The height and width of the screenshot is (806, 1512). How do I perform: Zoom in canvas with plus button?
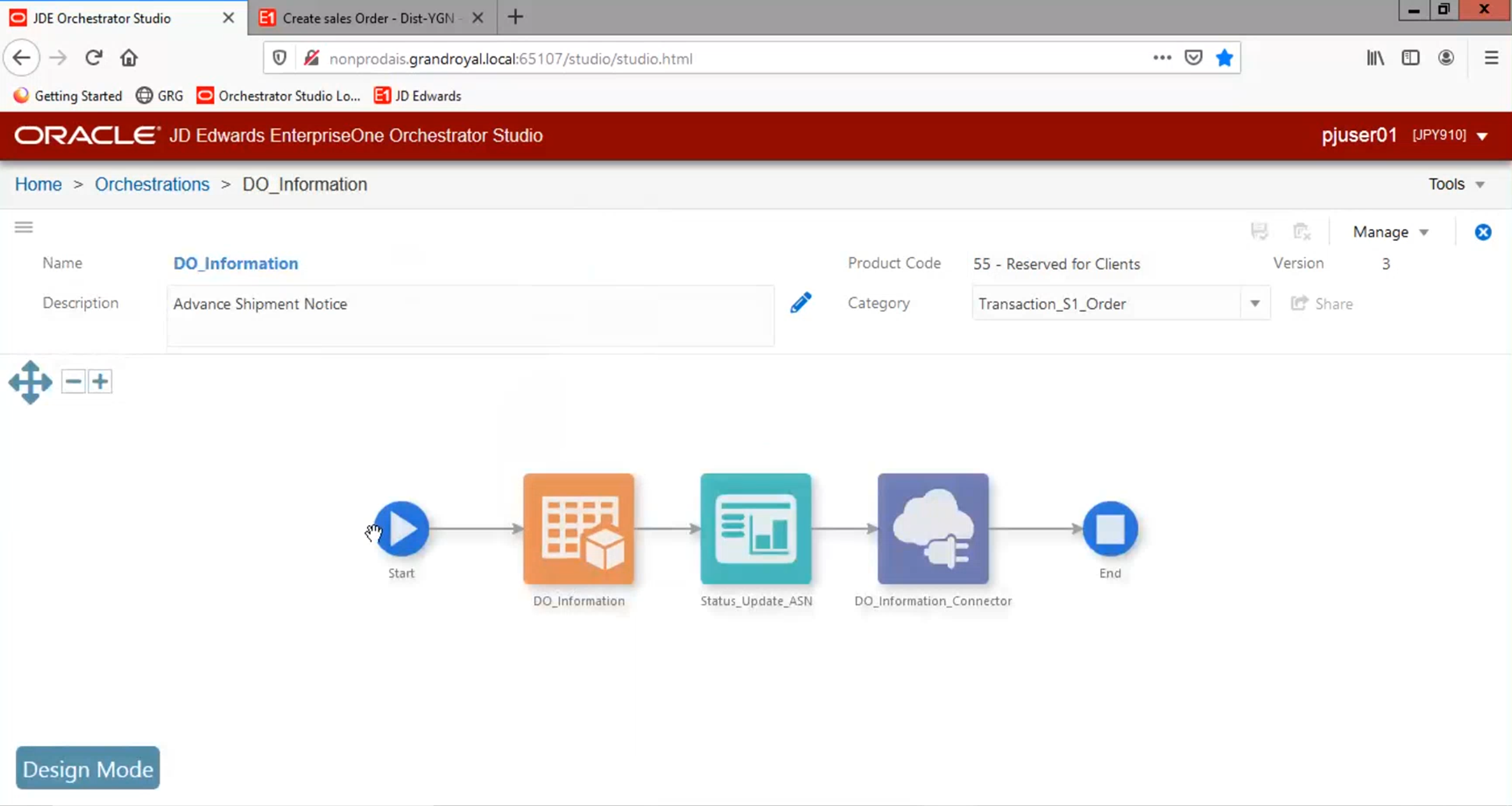click(100, 382)
